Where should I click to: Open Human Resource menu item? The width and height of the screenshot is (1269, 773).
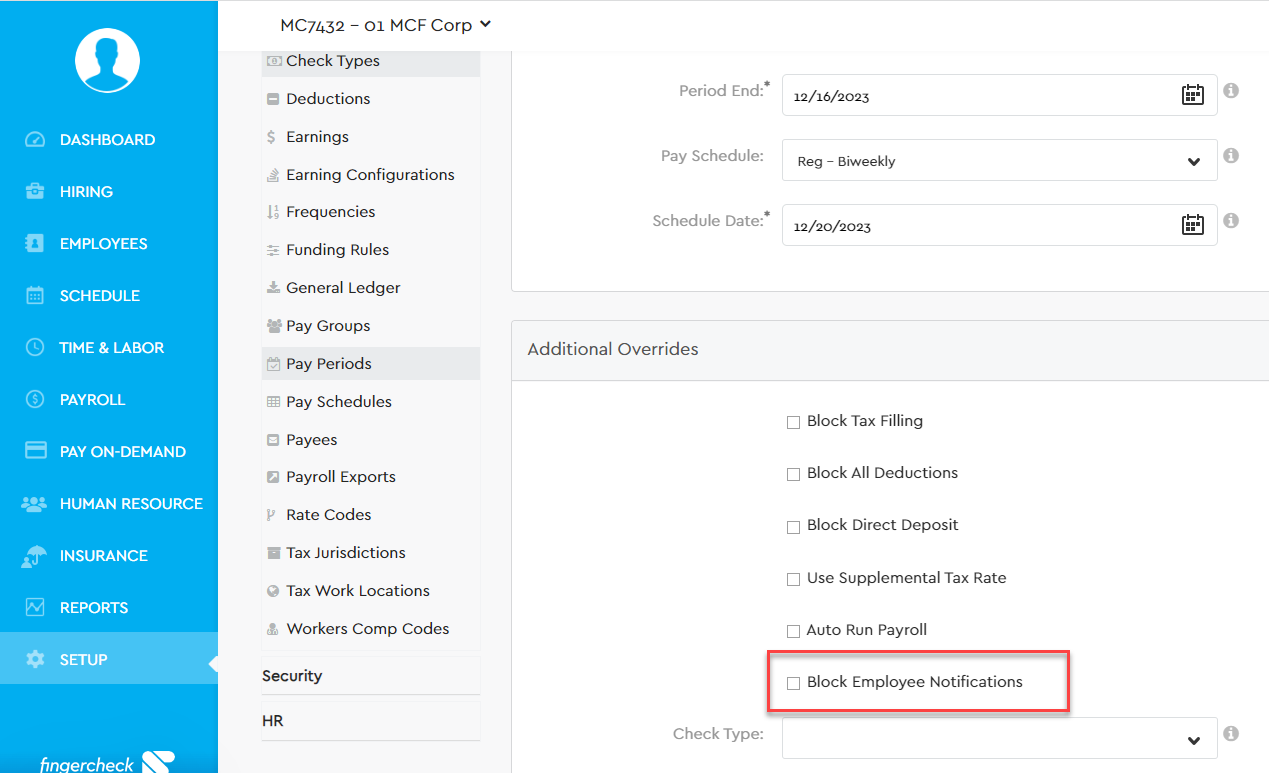coord(131,504)
